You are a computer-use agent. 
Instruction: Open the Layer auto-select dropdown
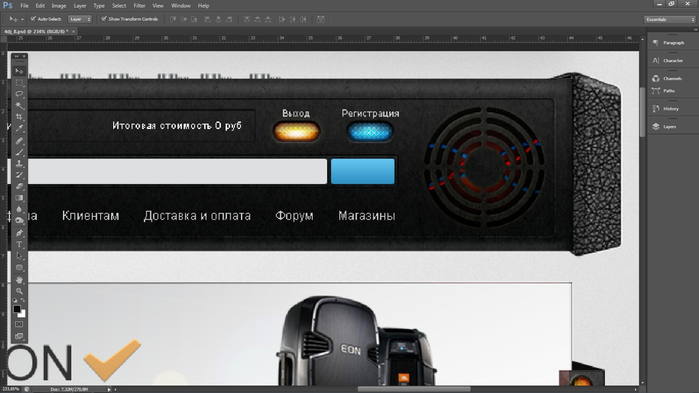tap(80, 19)
